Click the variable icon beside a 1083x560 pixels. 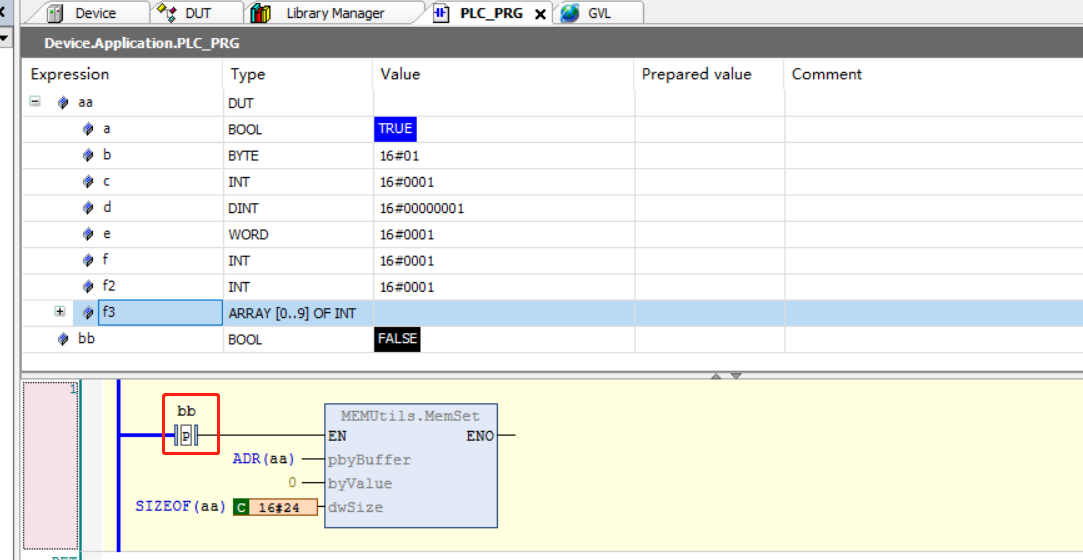pyautogui.click(x=88, y=129)
